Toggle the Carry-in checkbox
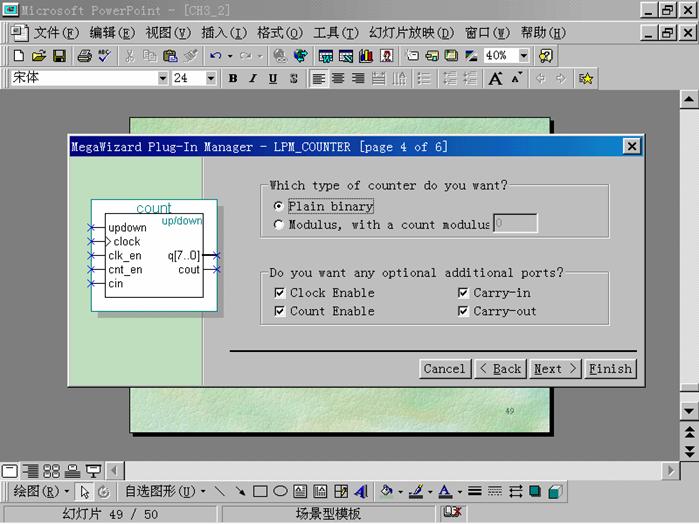This screenshot has height=524, width=699. pos(463,293)
